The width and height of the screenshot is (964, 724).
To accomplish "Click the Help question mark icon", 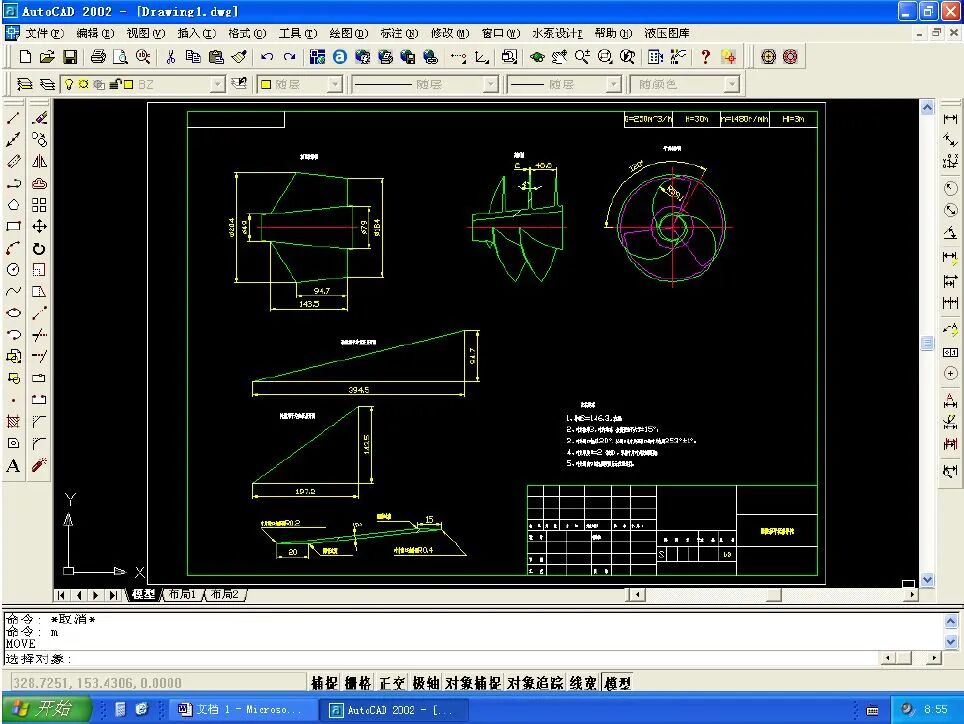I will tap(705, 57).
